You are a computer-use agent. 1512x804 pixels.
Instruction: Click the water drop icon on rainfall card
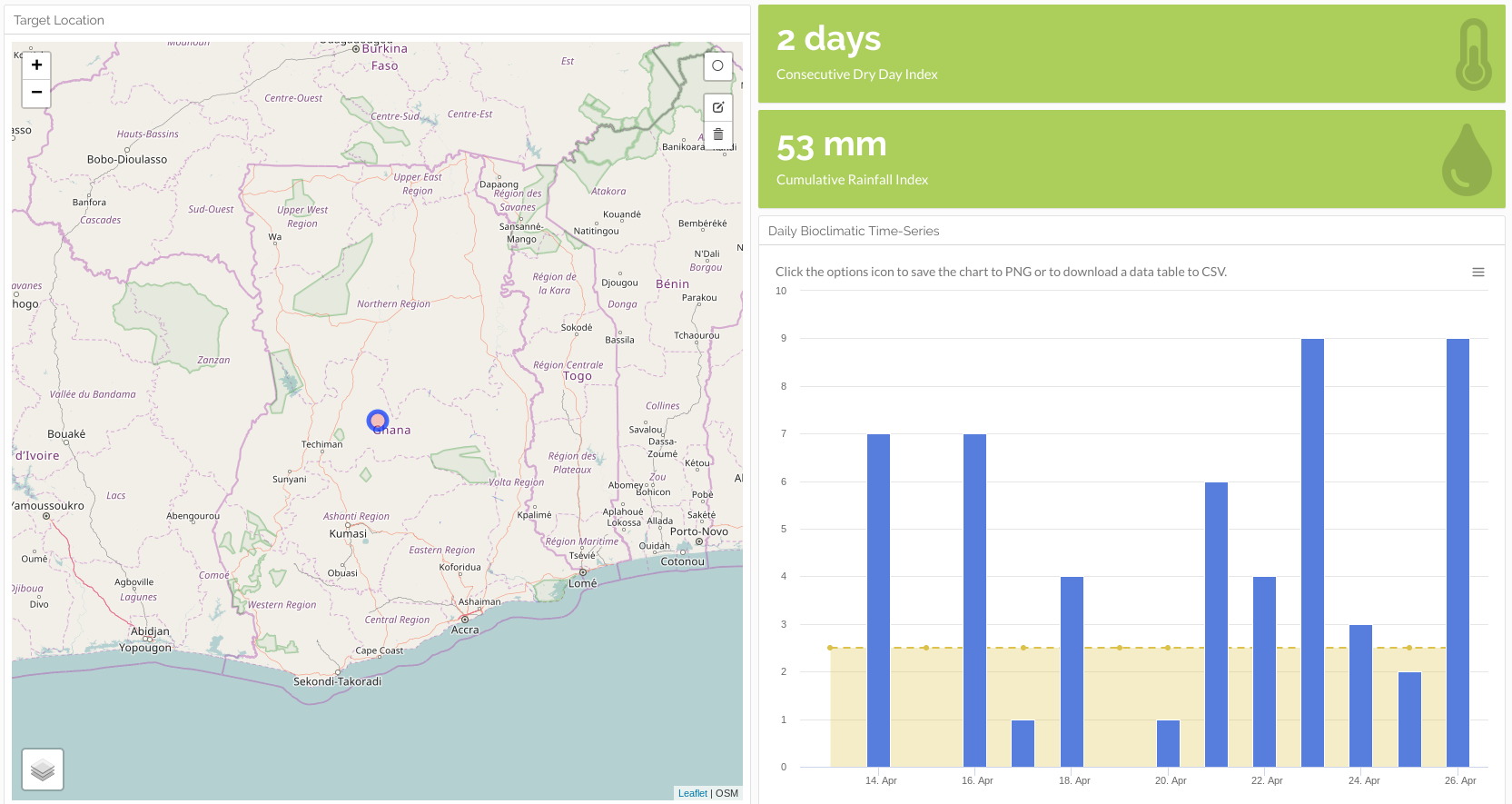coord(1466,161)
